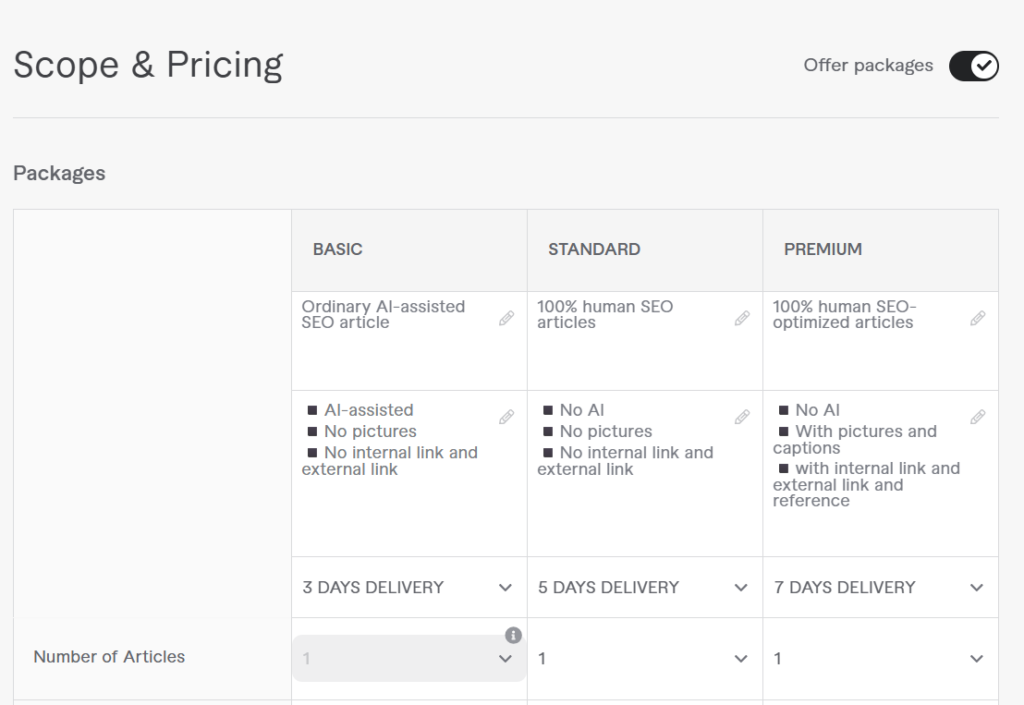Click the Packages section heading
This screenshot has height=705, width=1024.
59,173
